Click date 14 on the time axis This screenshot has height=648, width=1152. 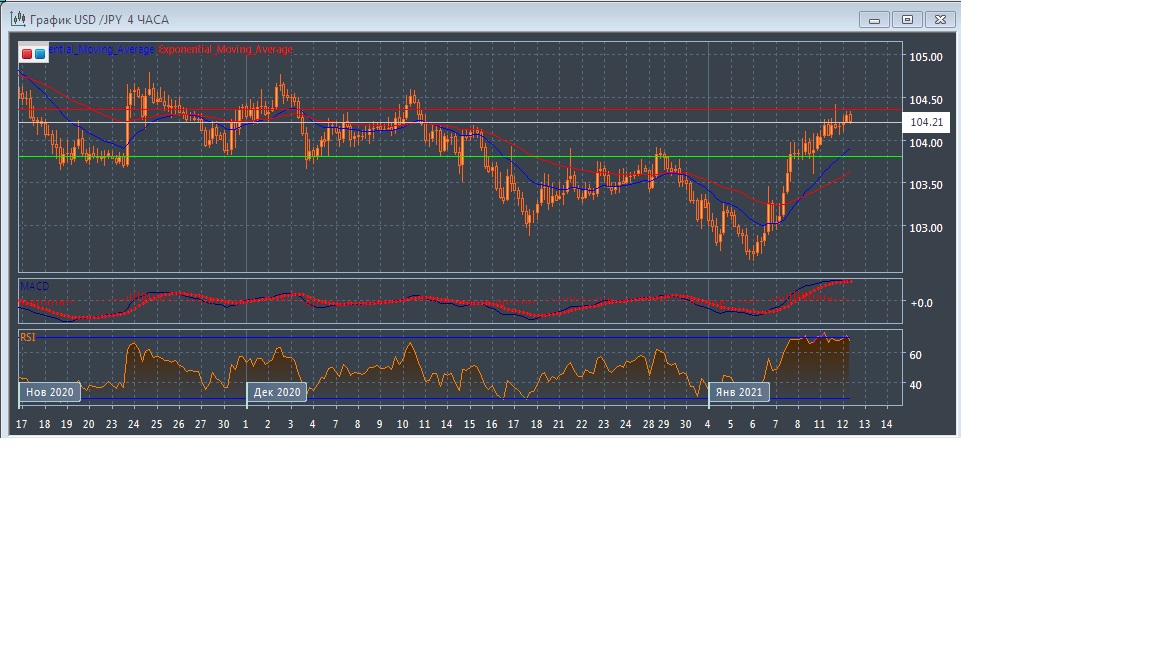coord(885,424)
